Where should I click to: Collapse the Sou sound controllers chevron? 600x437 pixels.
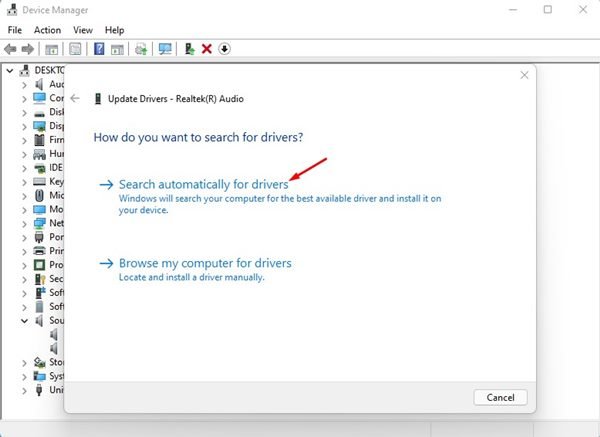[x=24, y=321]
